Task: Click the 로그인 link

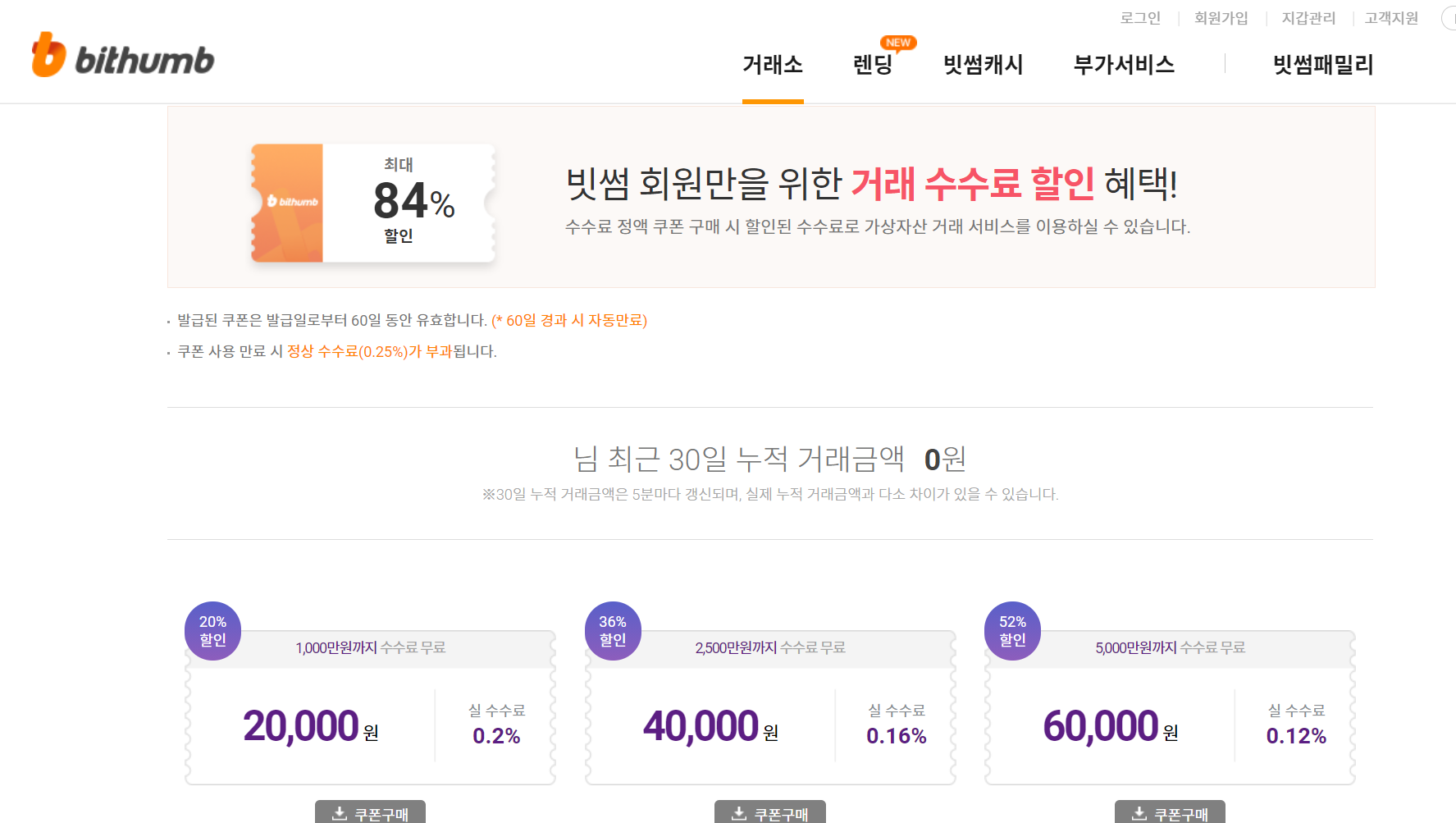Action: 1140,18
